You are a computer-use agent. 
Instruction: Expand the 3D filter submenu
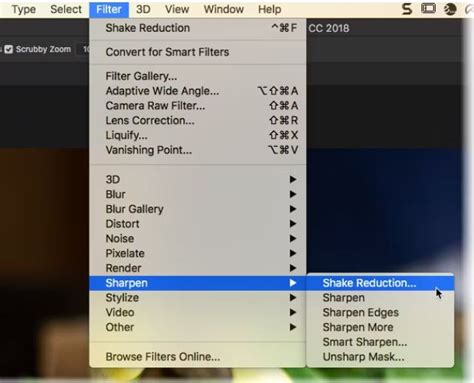pyautogui.click(x=198, y=179)
